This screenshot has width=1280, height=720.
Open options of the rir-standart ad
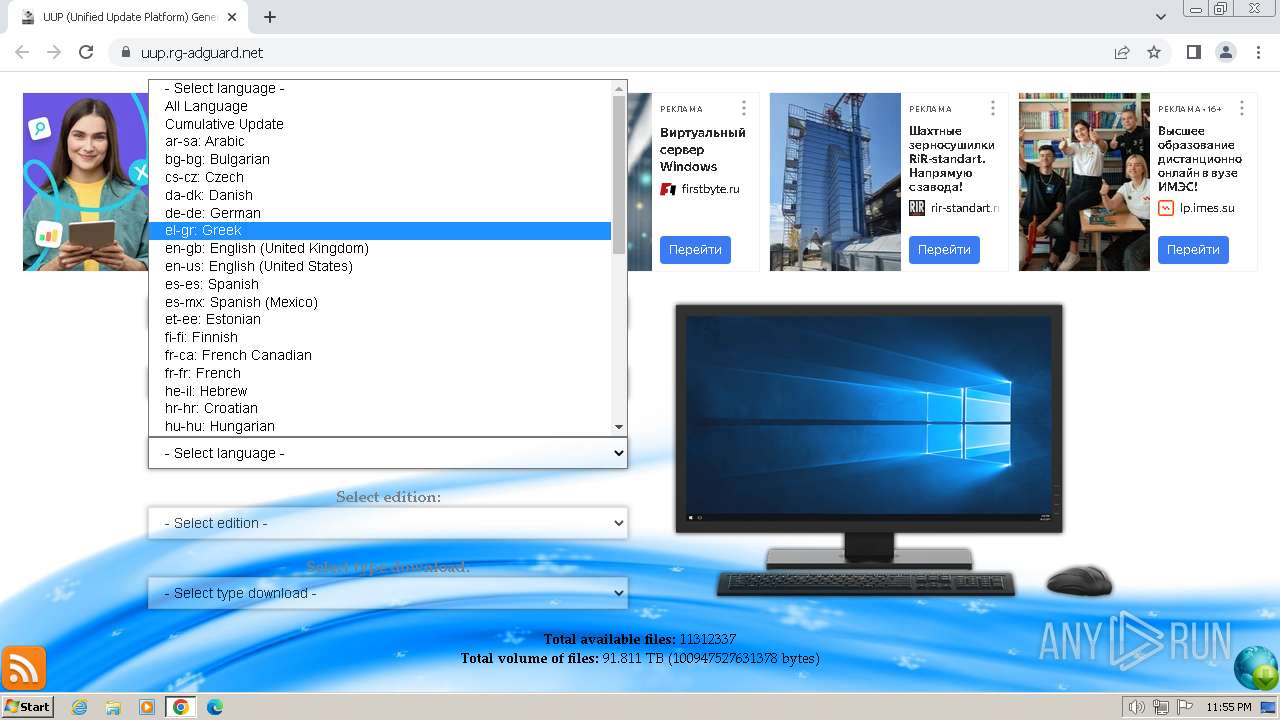click(x=992, y=108)
